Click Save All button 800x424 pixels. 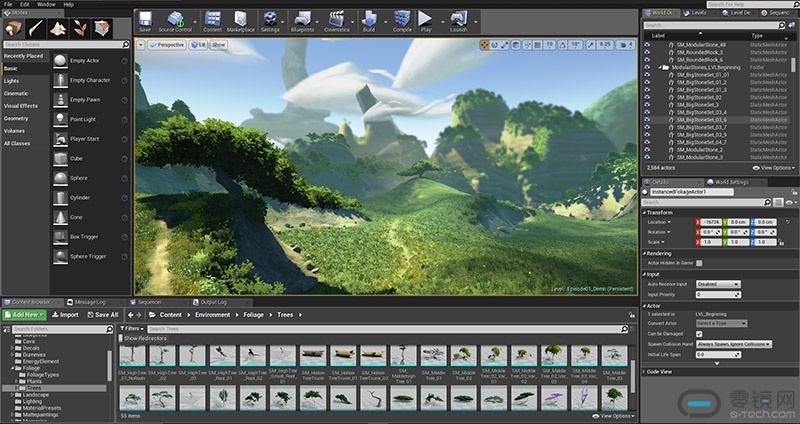(x=103, y=315)
